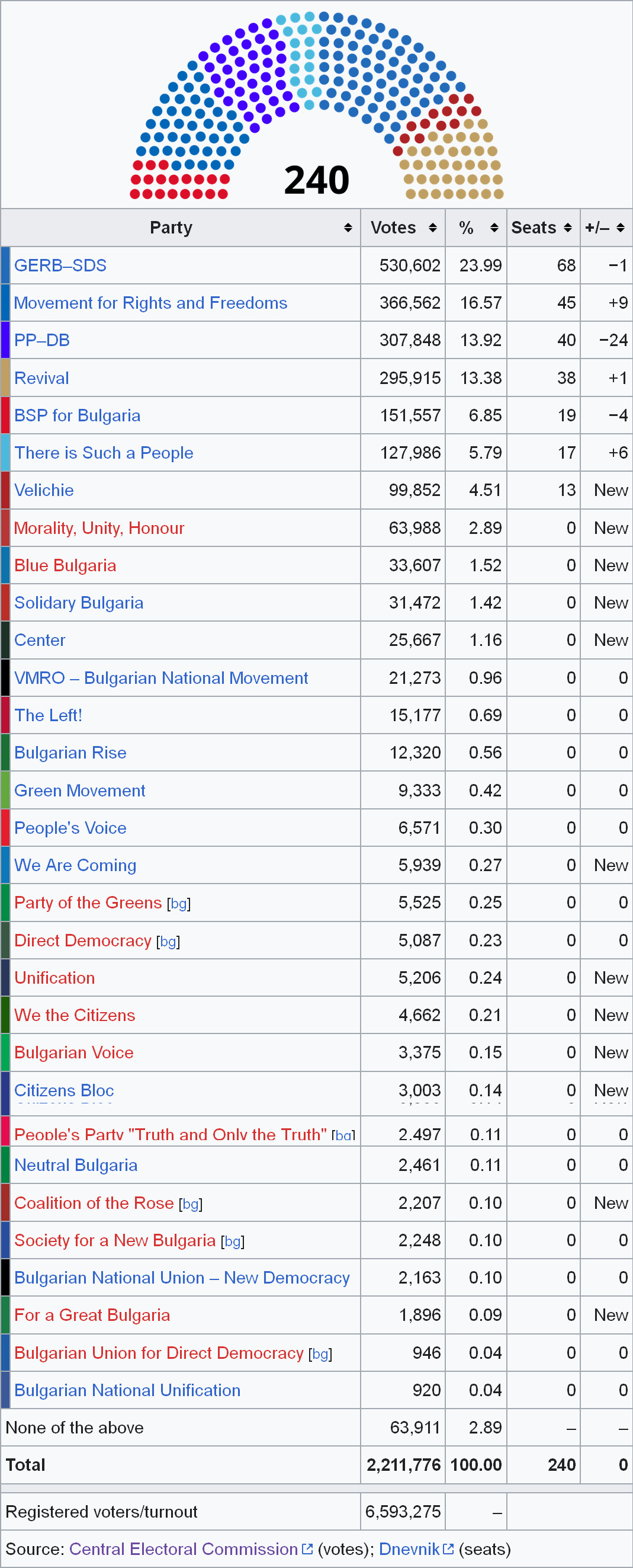The height and width of the screenshot is (1568, 633).
Task: Open Bulgarian Union for Direct Democracy link
Action: [159, 1352]
